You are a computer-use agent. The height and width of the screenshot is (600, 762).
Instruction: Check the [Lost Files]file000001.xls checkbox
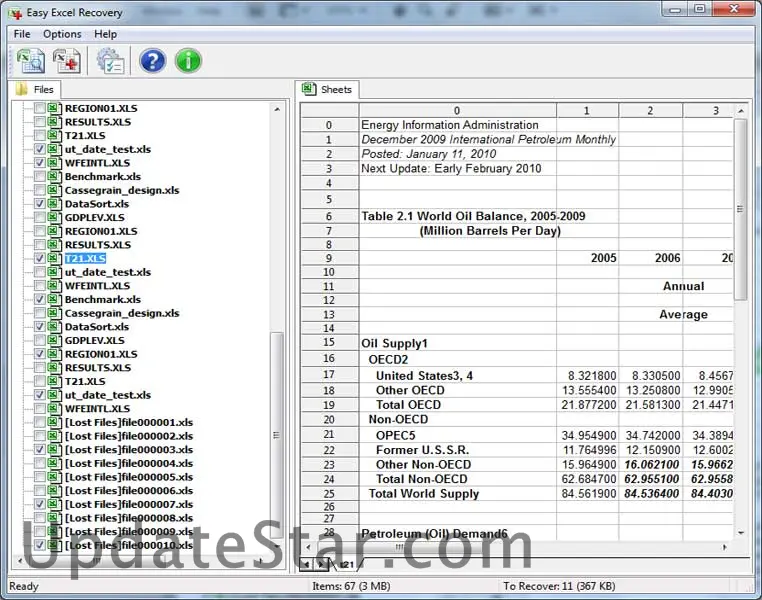pos(40,422)
